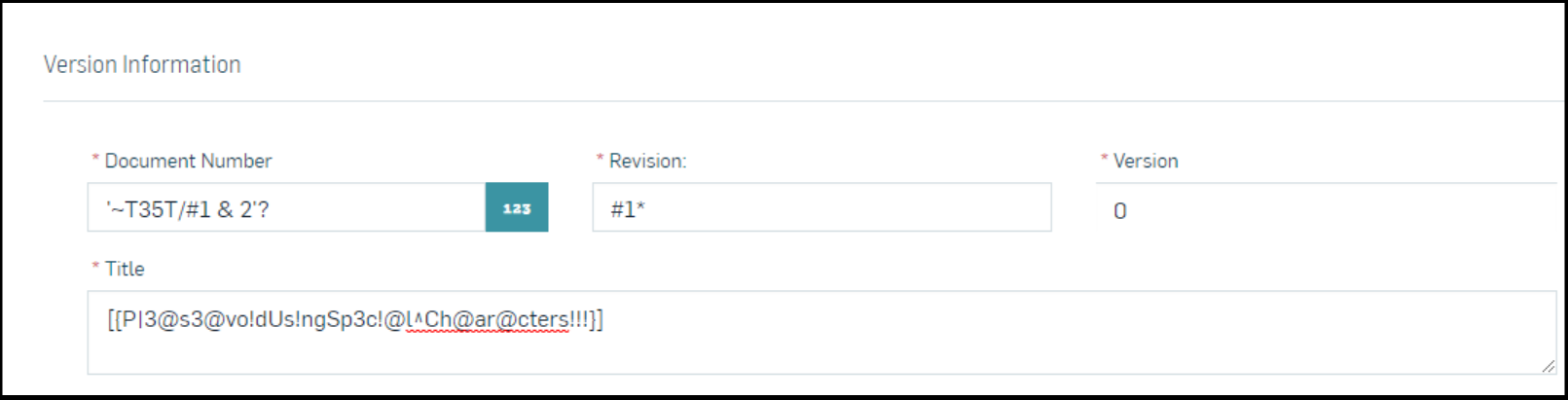Click the Title box resize handle
The width and height of the screenshot is (1568, 400).
(x=1548, y=366)
